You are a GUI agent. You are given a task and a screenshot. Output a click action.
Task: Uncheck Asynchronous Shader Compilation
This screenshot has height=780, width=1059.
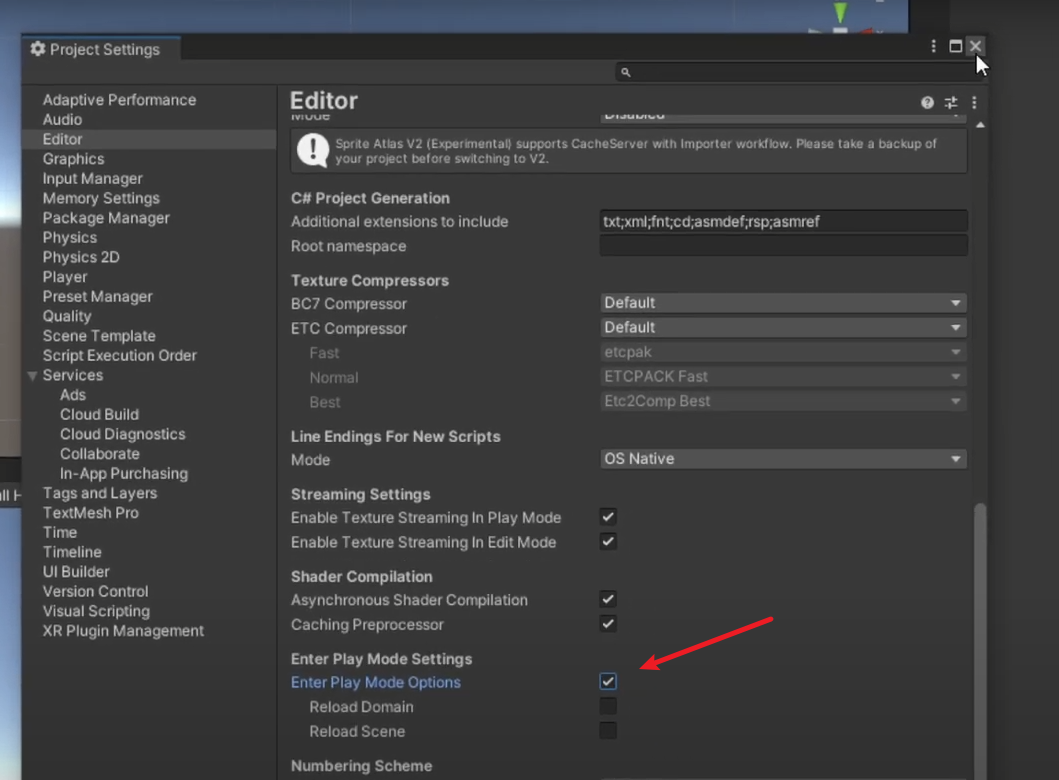[x=608, y=599]
